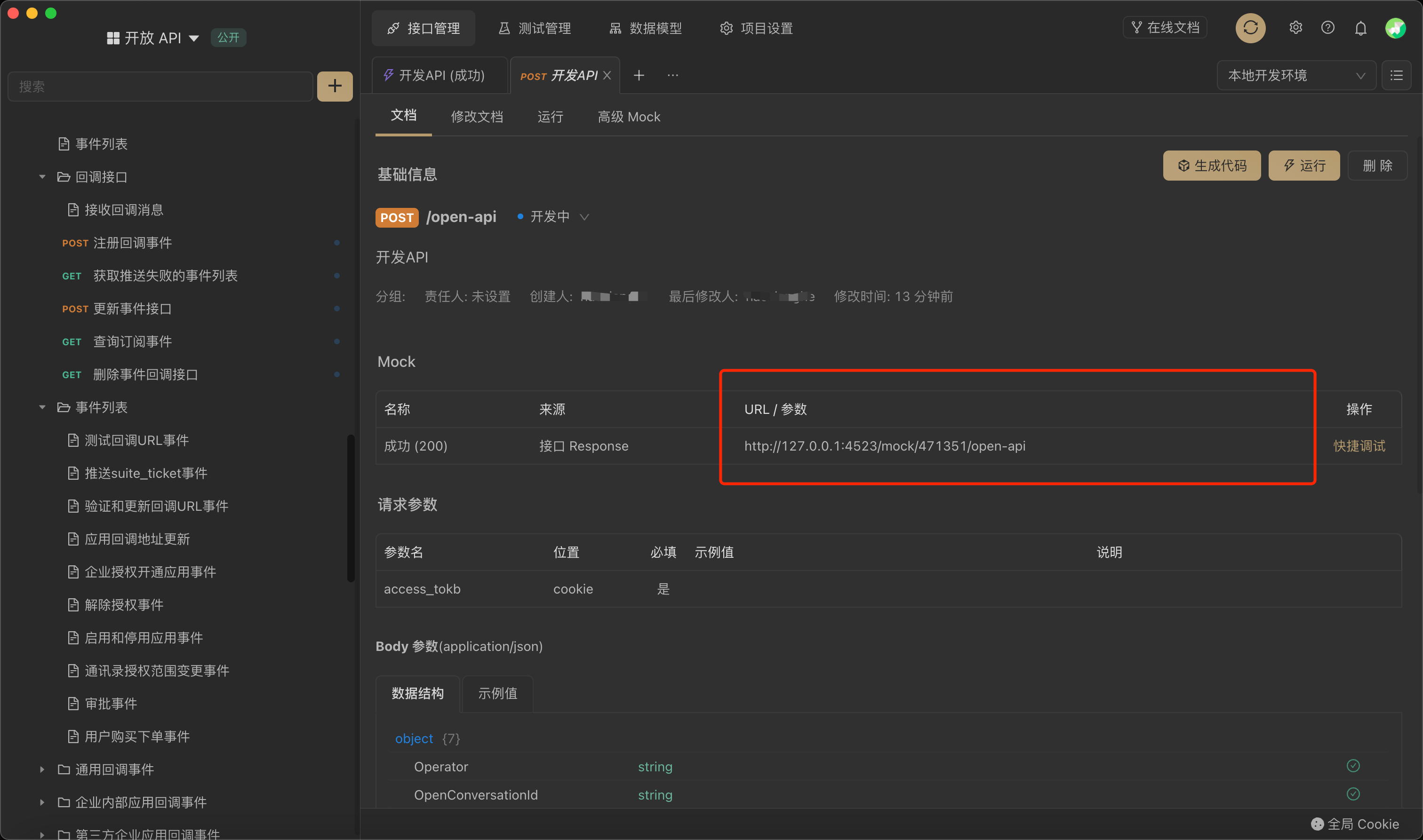This screenshot has width=1423, height=840.
Task: Click the 快捷调试 link
Action: [x=1359, y=446]
